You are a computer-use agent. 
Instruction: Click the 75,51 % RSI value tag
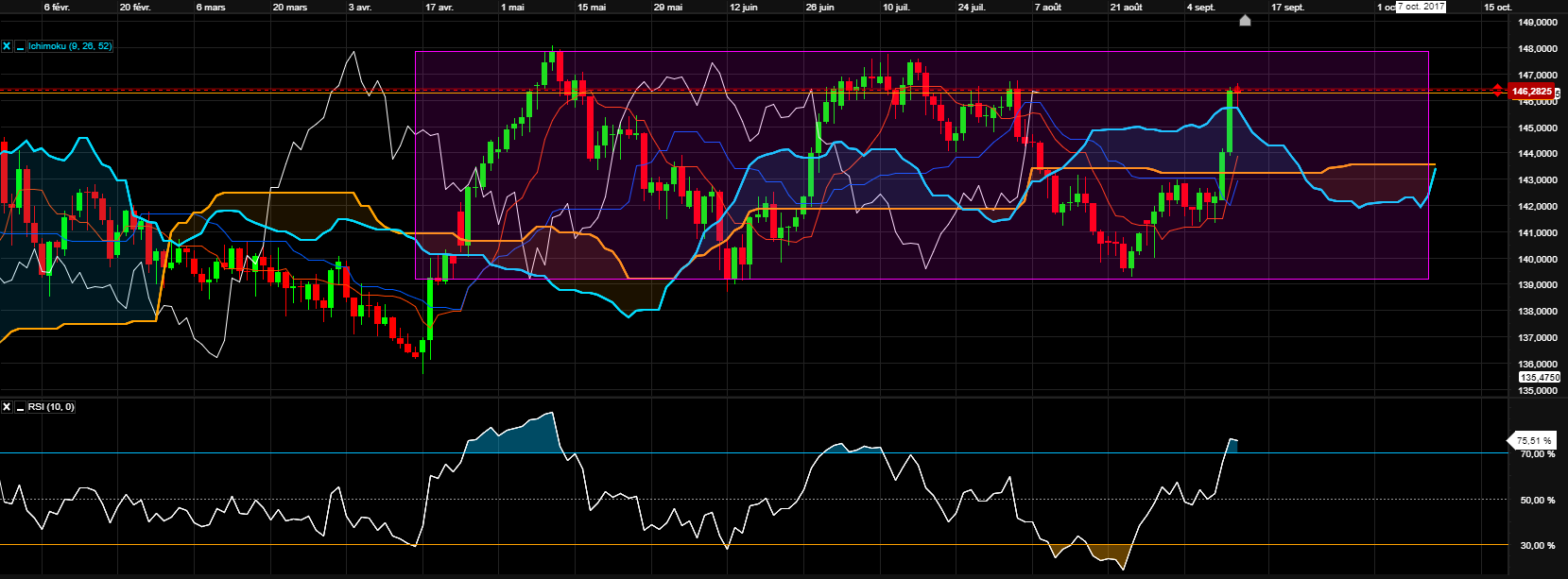[1533, 440]
